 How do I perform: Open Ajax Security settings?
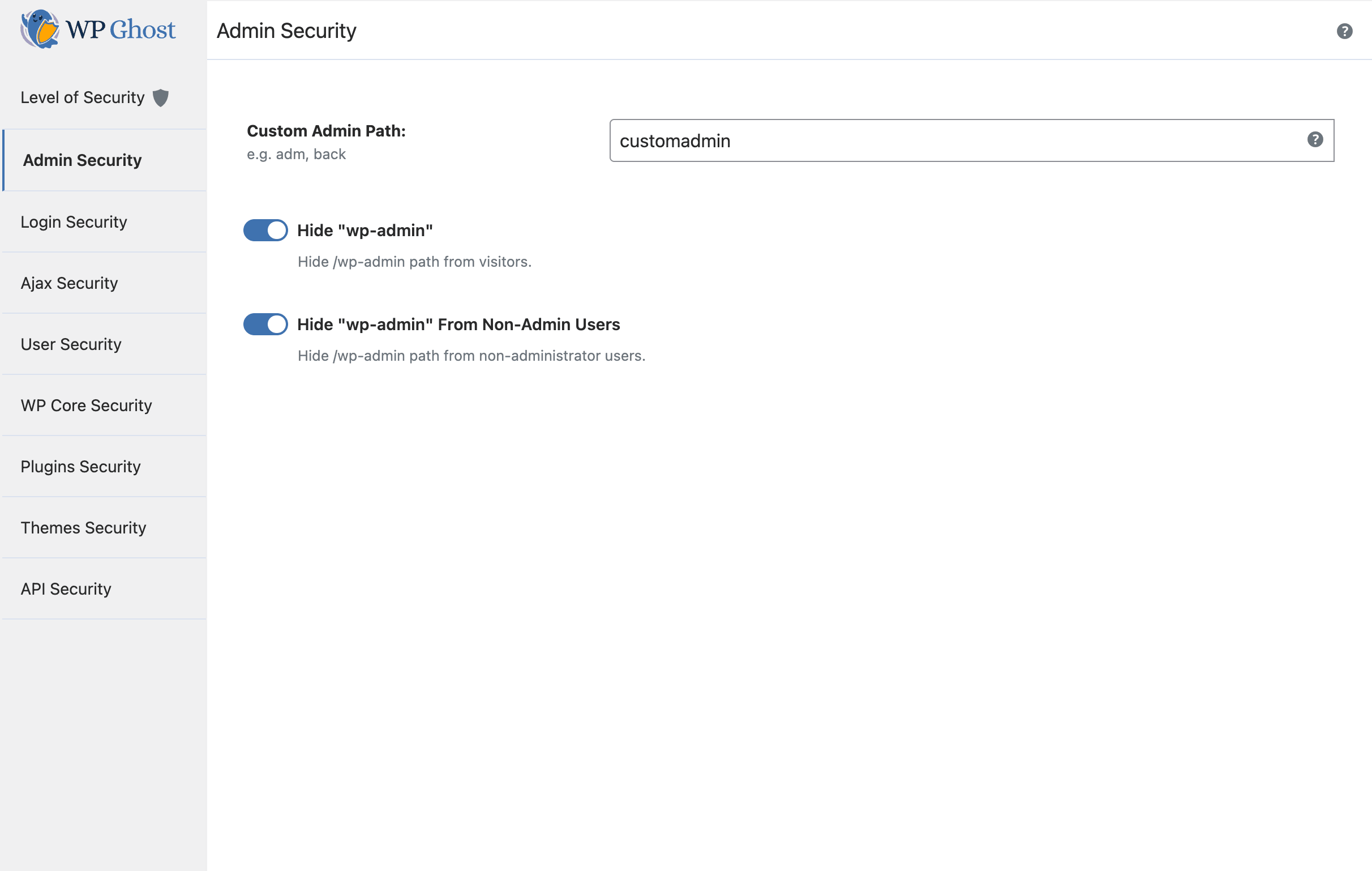pyautogui.click(x=70, y=283)
